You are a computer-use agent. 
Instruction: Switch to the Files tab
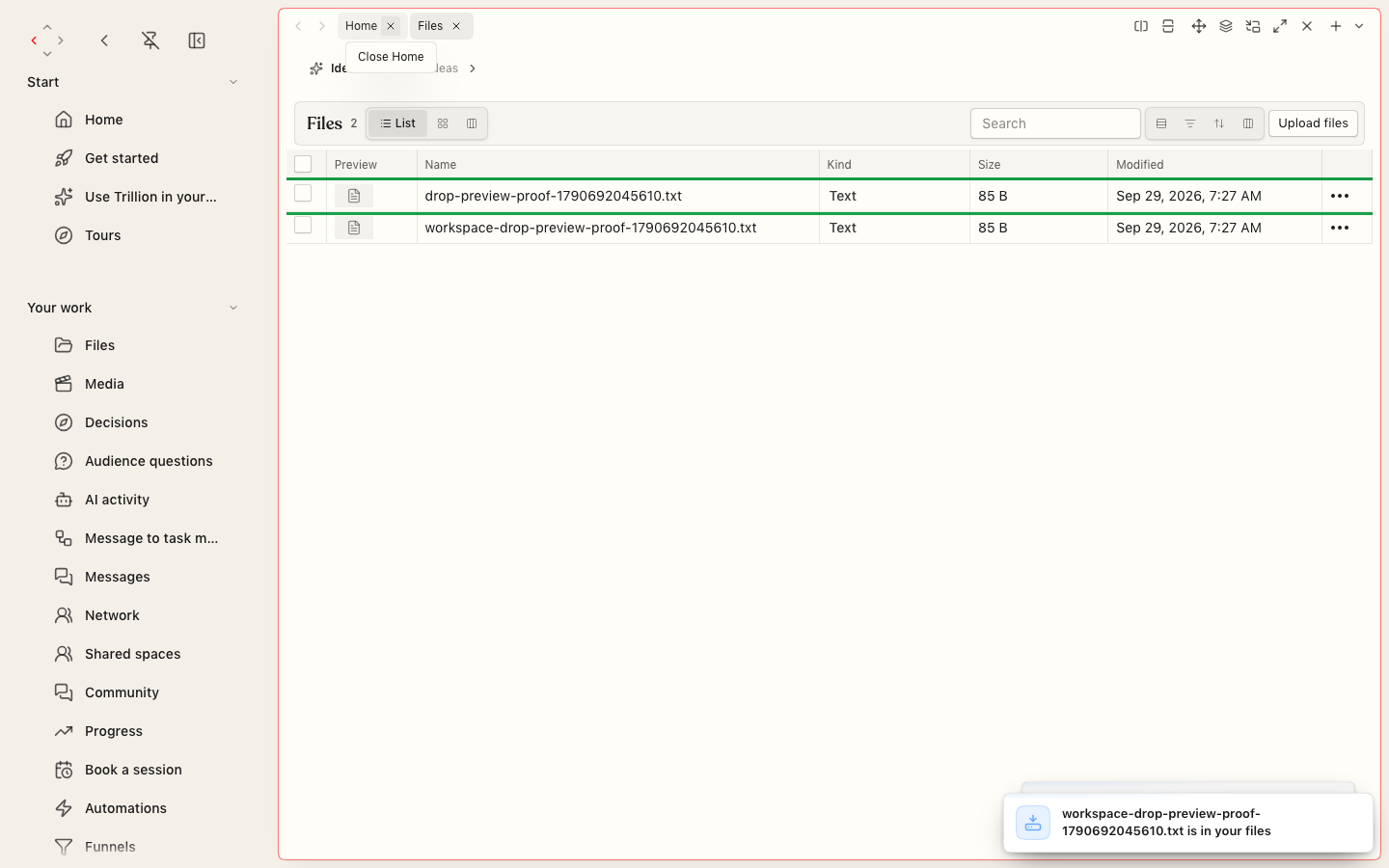coord(430,26)
